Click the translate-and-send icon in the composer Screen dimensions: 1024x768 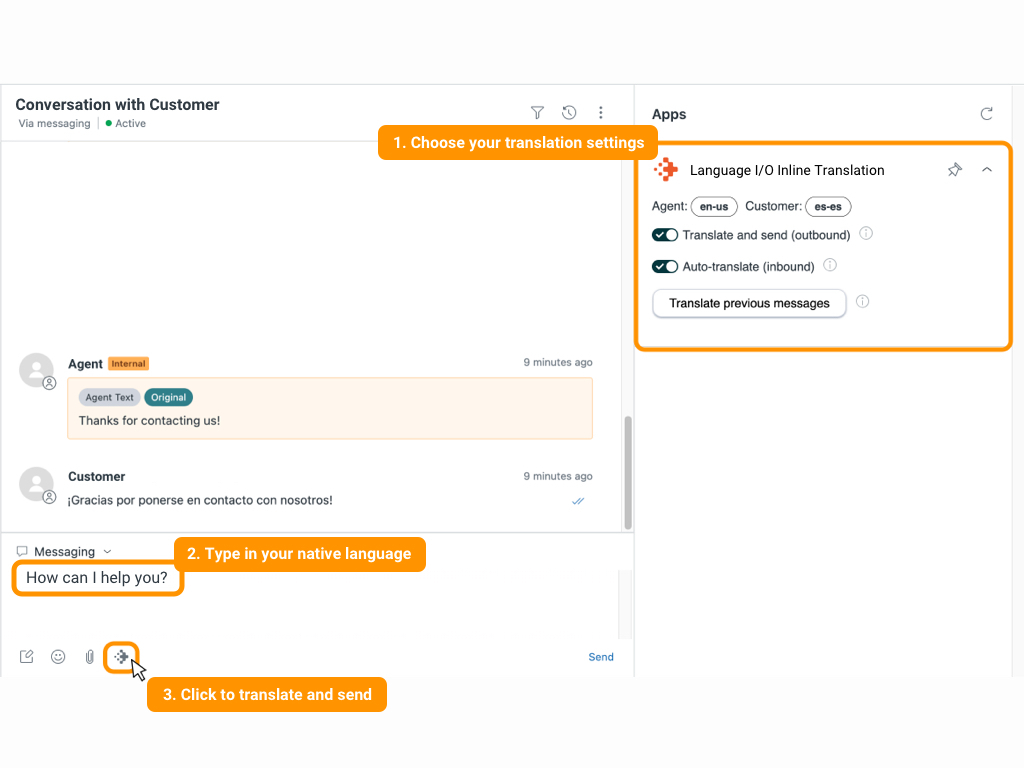122,656
